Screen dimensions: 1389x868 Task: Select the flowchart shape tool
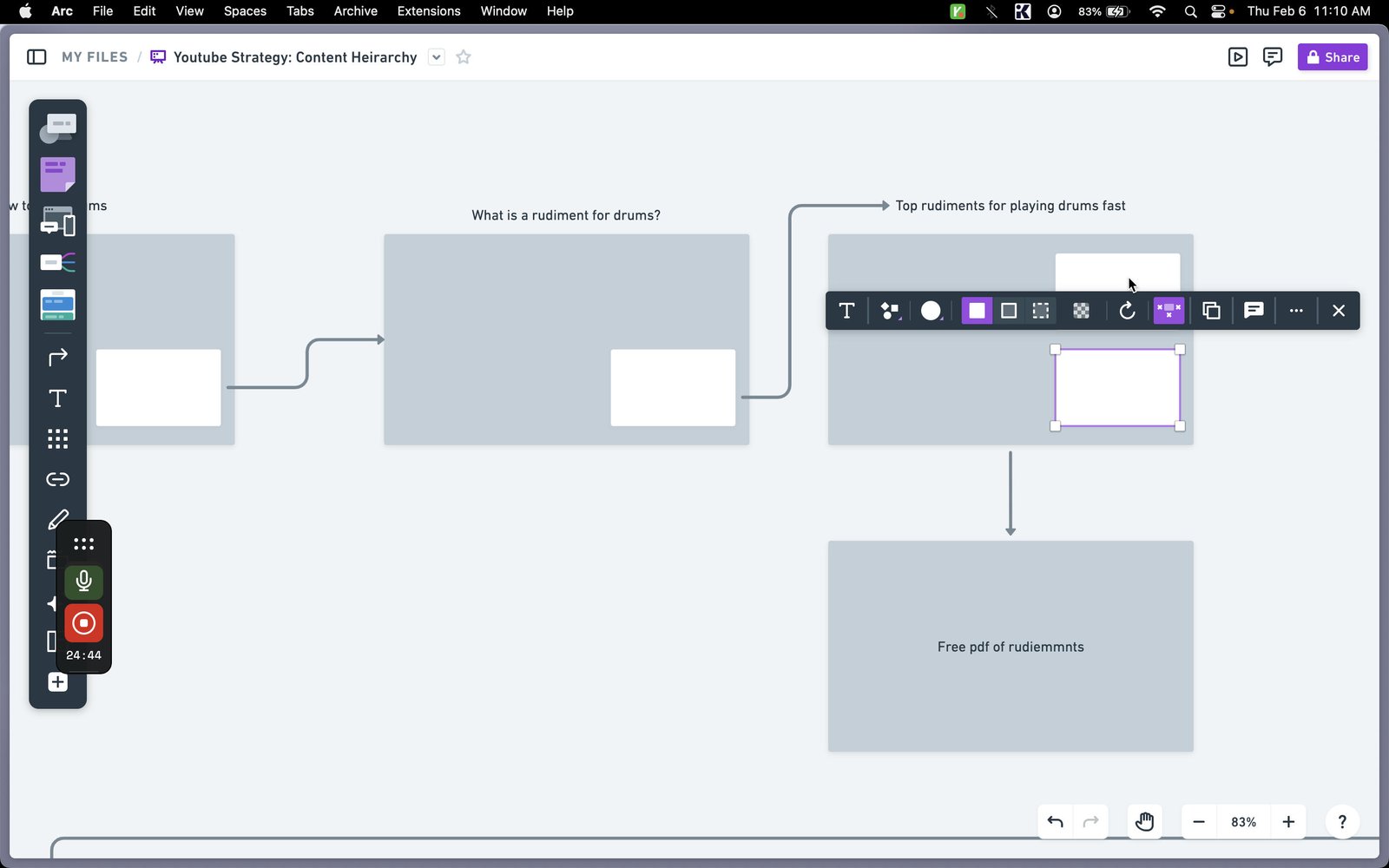tap(57, 129)
